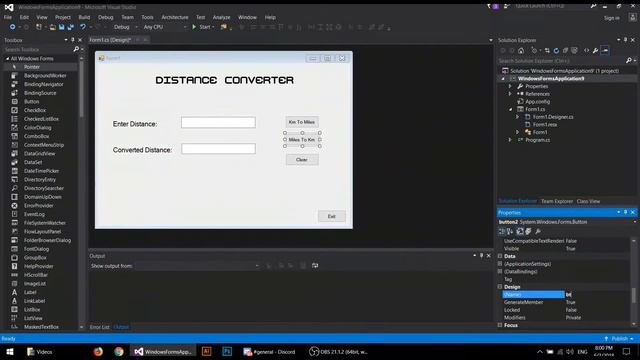Click the Properties panel vertical scrollbar thumb
The width and height of the screenshot is (640, 360).
click(633, 296)
